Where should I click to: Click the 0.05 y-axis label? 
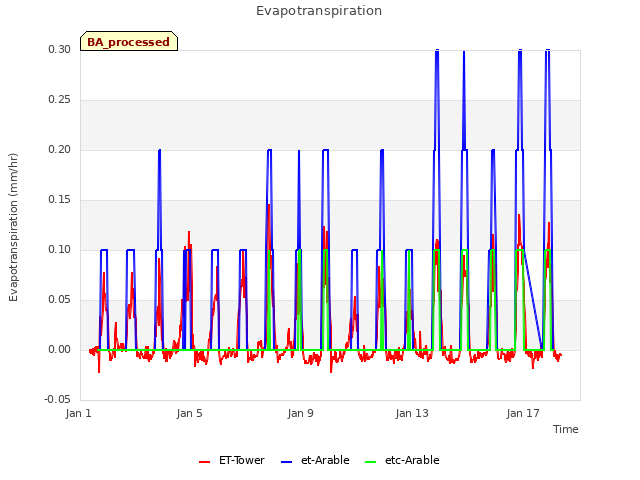[59, 300]
